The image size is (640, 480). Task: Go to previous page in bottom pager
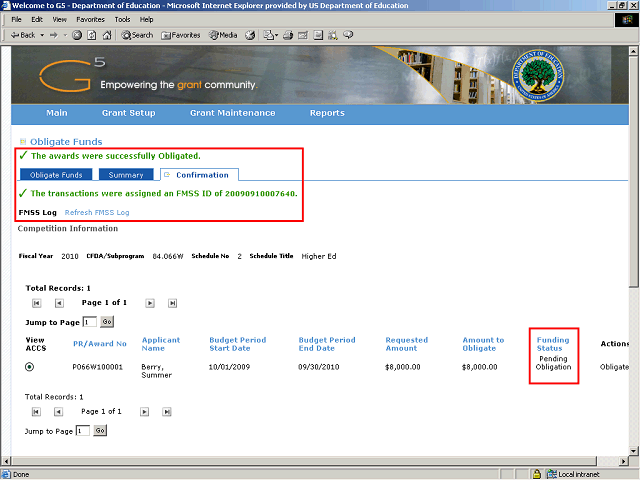tap(58, 412)
